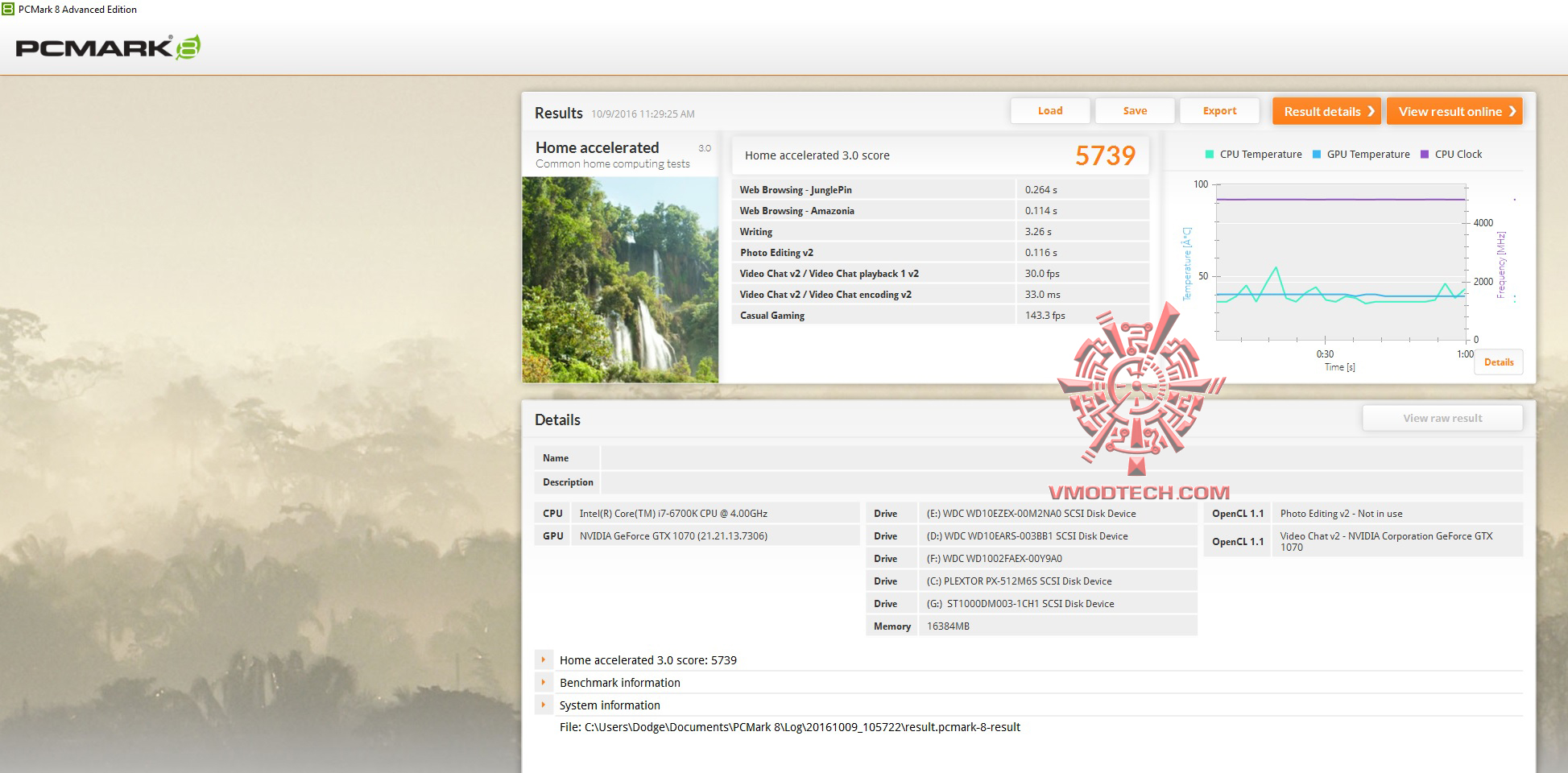Click the result file path text

[x=789, y=727]
